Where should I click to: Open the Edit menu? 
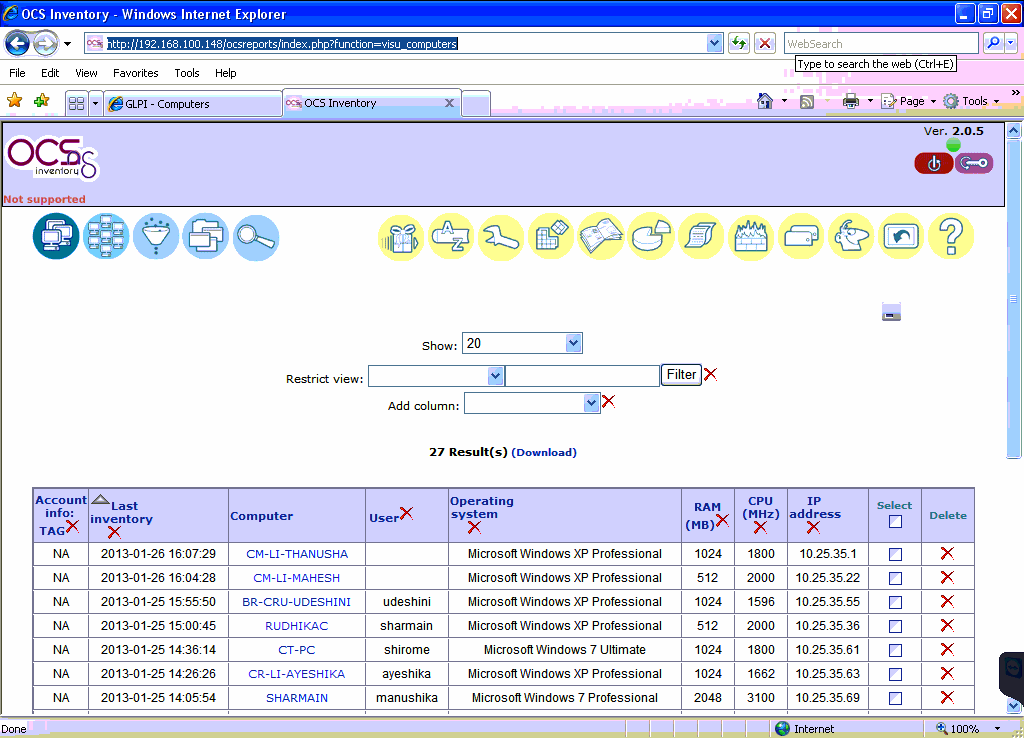pyautogui.click(x=50, y=73)
